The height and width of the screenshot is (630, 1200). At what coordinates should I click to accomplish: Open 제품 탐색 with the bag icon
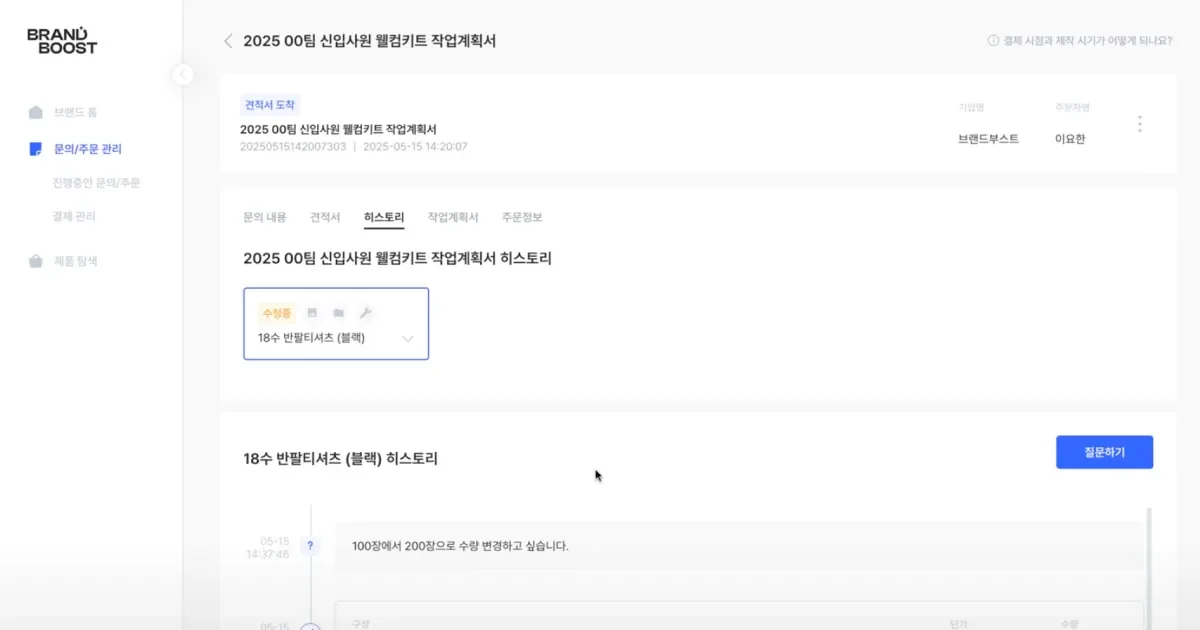pyautogui.click(x=38, y=260)
